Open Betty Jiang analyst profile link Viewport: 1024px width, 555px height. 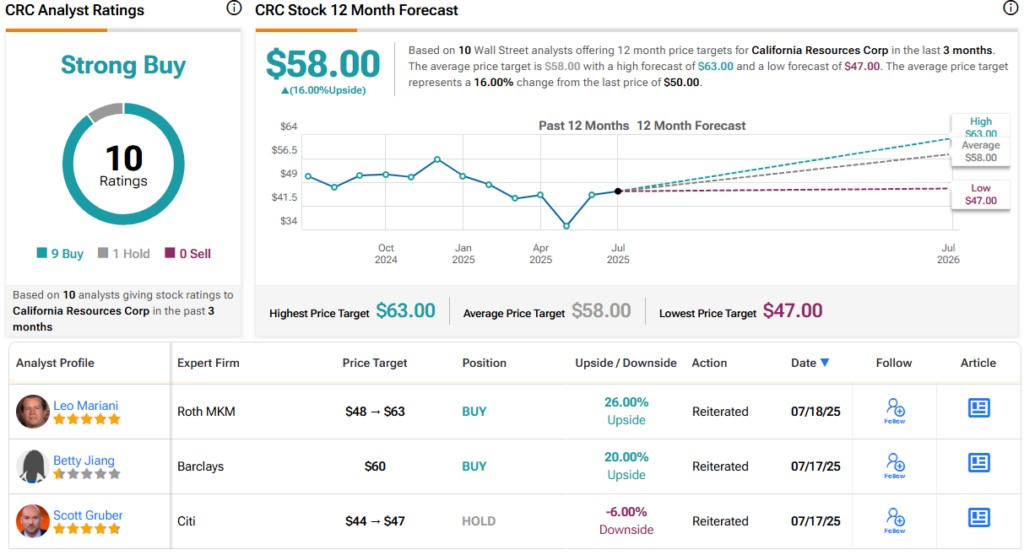84,461
